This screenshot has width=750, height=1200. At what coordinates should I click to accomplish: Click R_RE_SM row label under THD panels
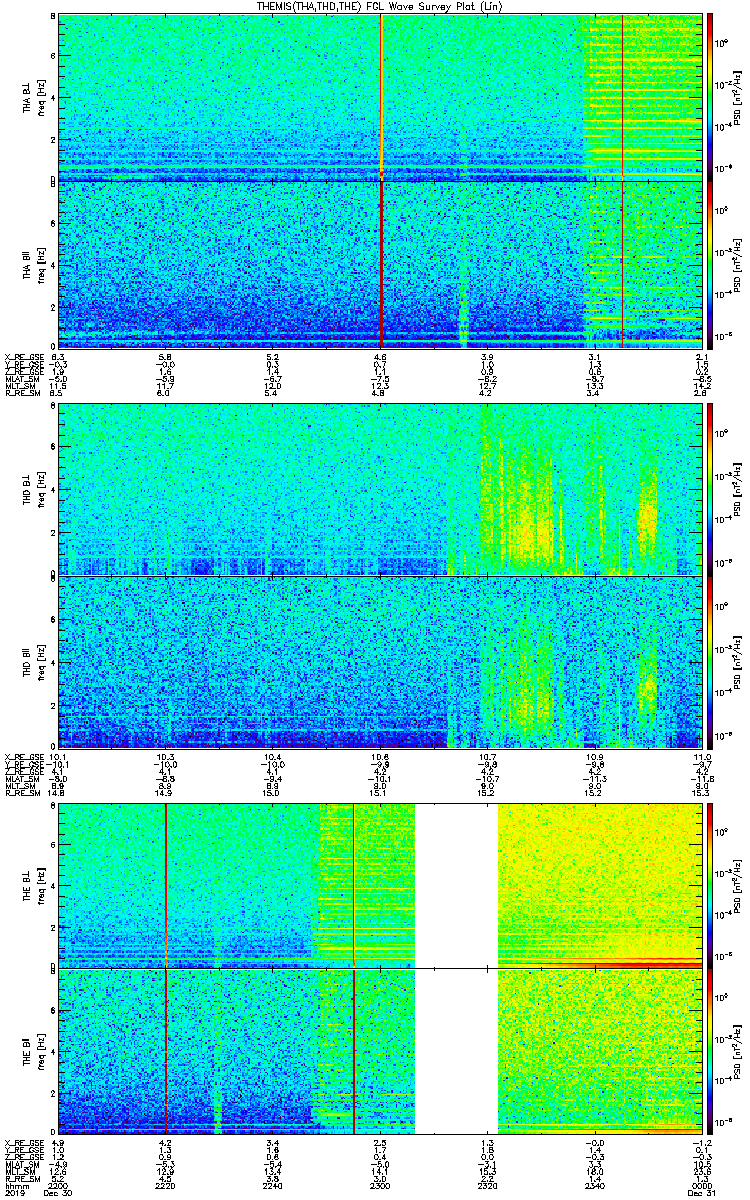coord(21,794)
